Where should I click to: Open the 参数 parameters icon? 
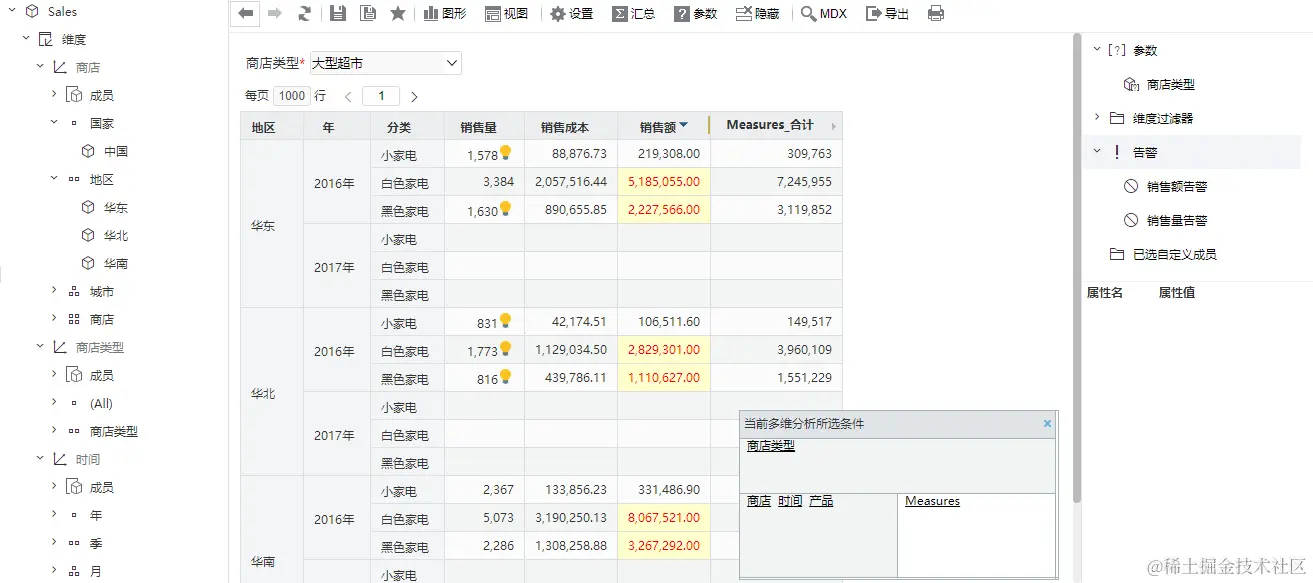695,13
